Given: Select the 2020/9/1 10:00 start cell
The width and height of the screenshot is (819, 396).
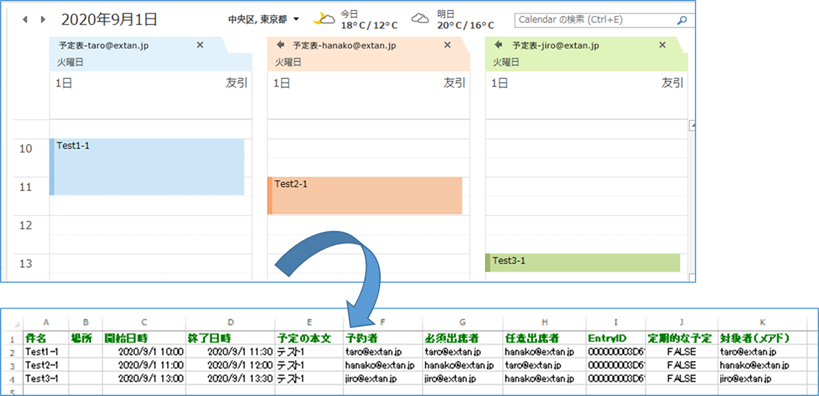Looking at the screenshot, I should [x=144, y=352].
